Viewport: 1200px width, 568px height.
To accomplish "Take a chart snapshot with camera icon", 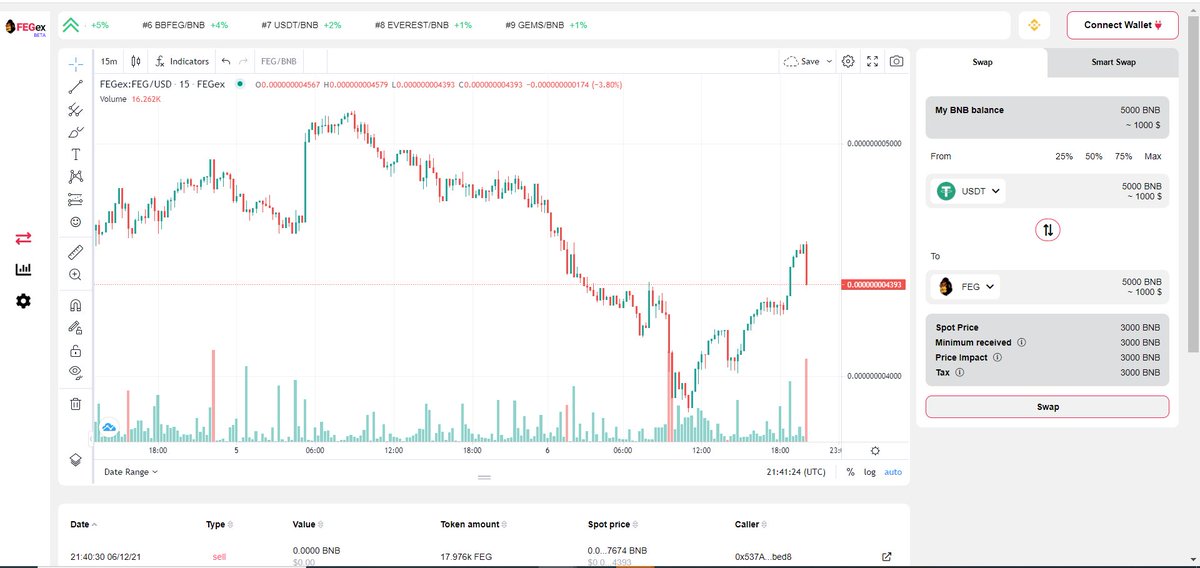I will pos(897,61).
